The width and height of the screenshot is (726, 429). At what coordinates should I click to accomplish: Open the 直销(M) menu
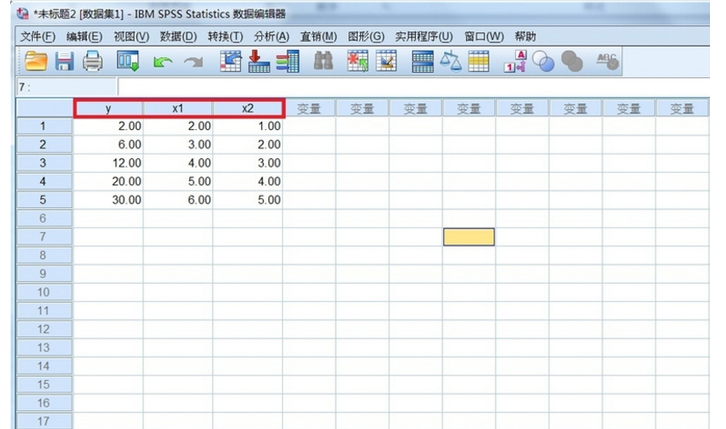coord(318,37)
